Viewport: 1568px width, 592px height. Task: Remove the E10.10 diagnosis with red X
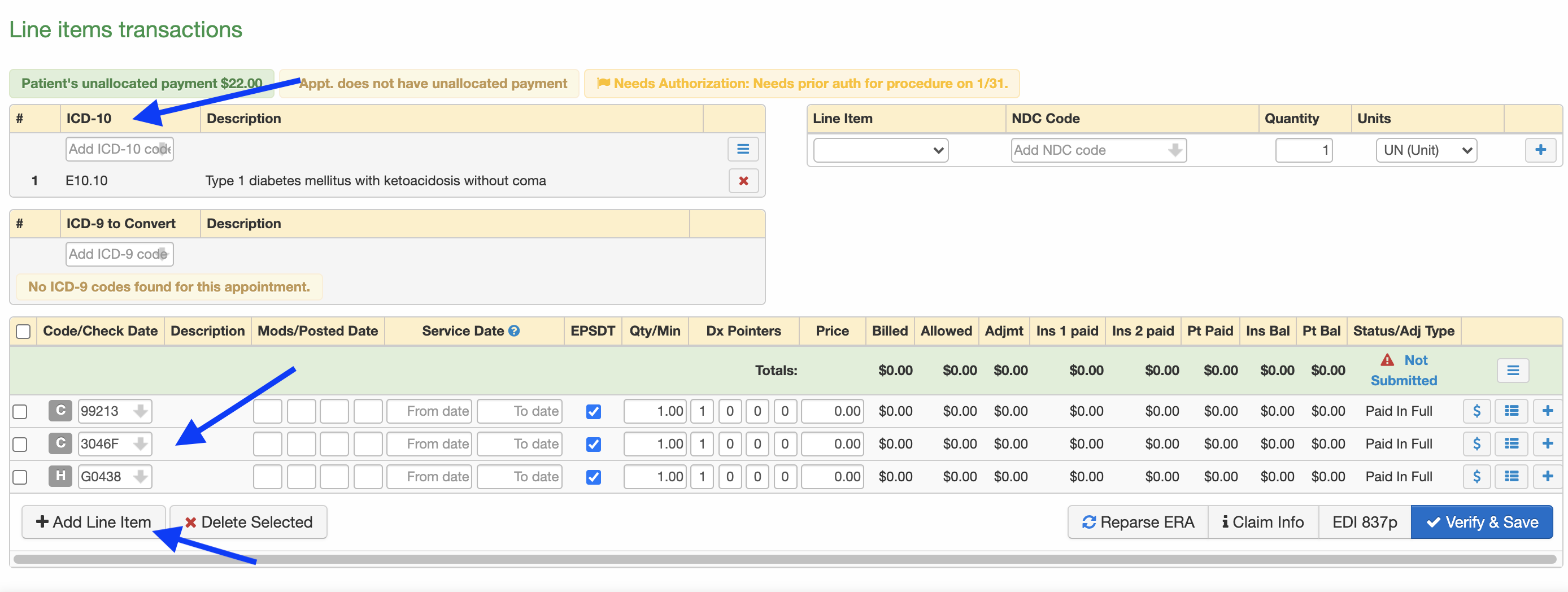(x=743, y=181)
